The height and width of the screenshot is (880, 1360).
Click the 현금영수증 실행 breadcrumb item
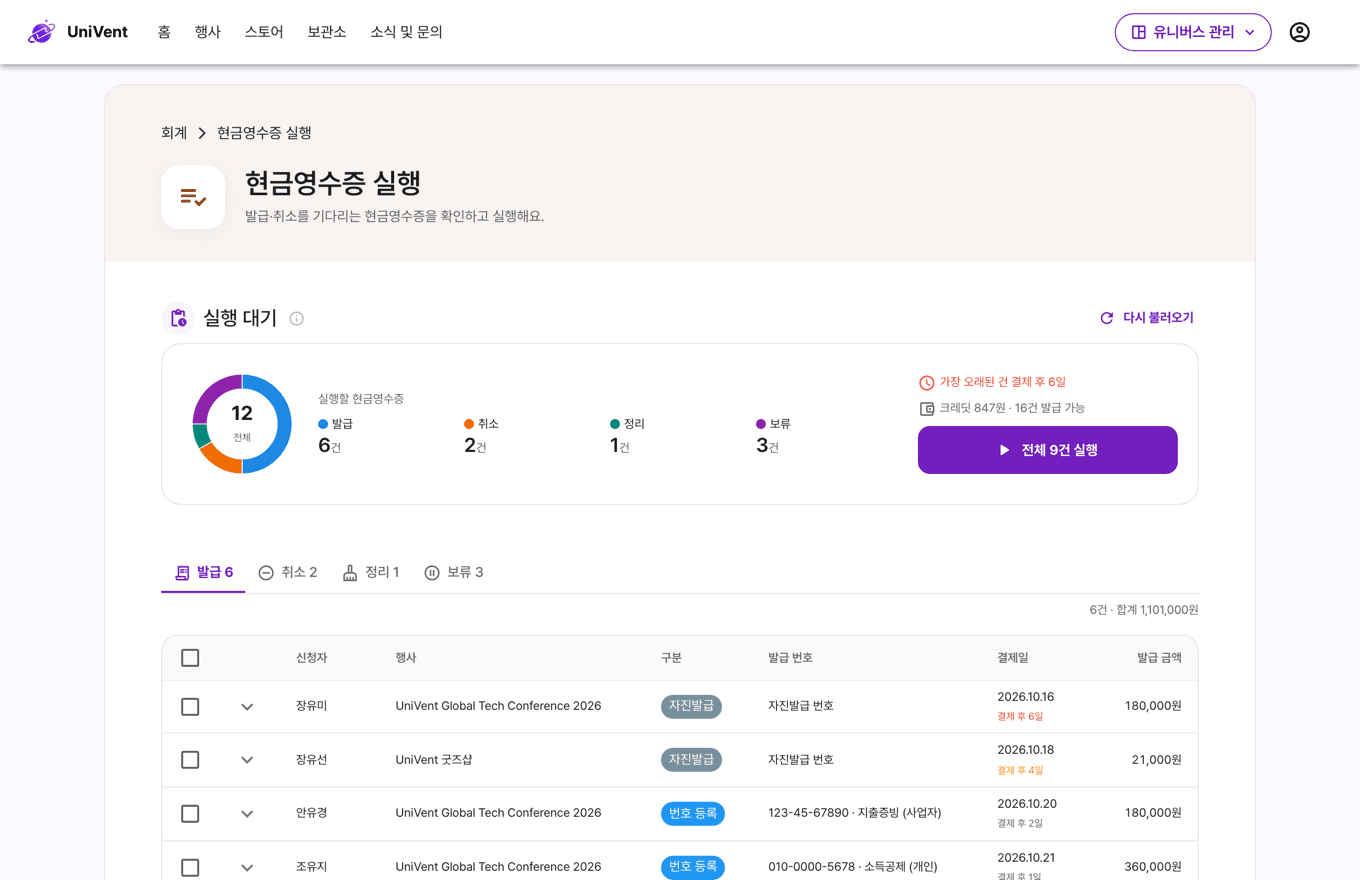coord(264,133)
